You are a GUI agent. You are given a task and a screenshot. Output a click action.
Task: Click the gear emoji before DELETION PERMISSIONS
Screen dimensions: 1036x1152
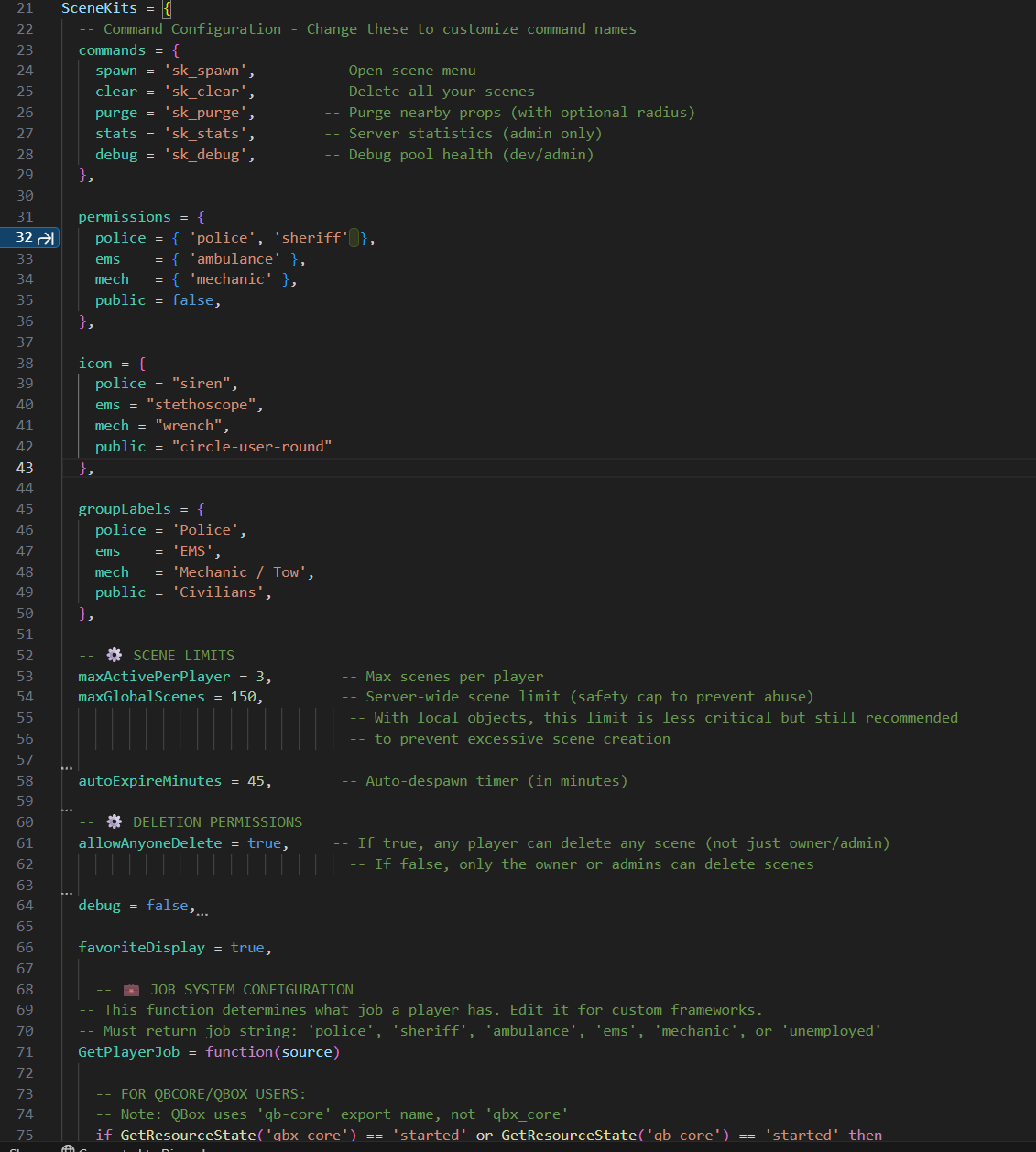point(115,821)
